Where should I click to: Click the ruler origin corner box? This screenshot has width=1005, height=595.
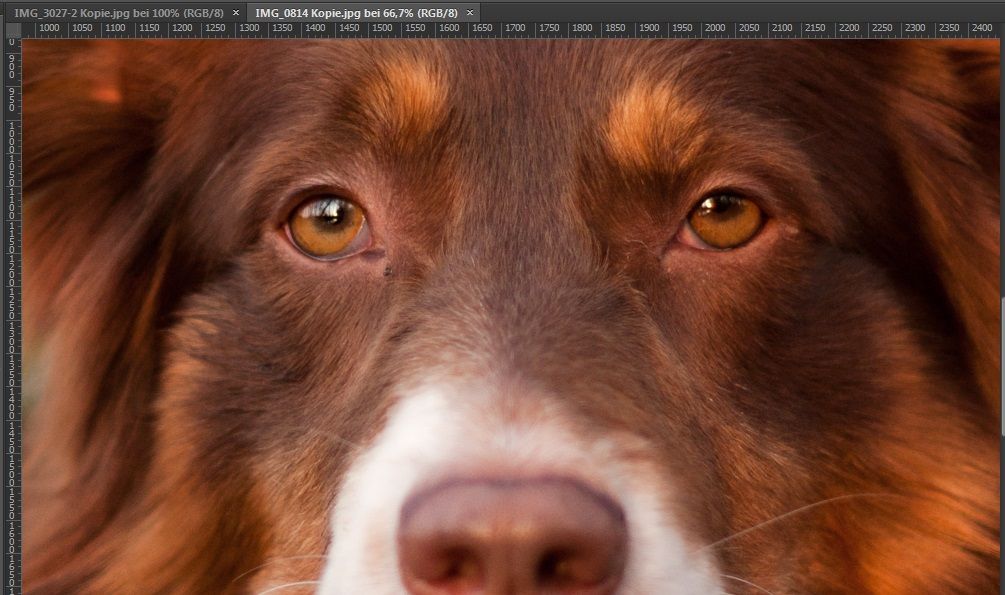(x=13, y=29)
